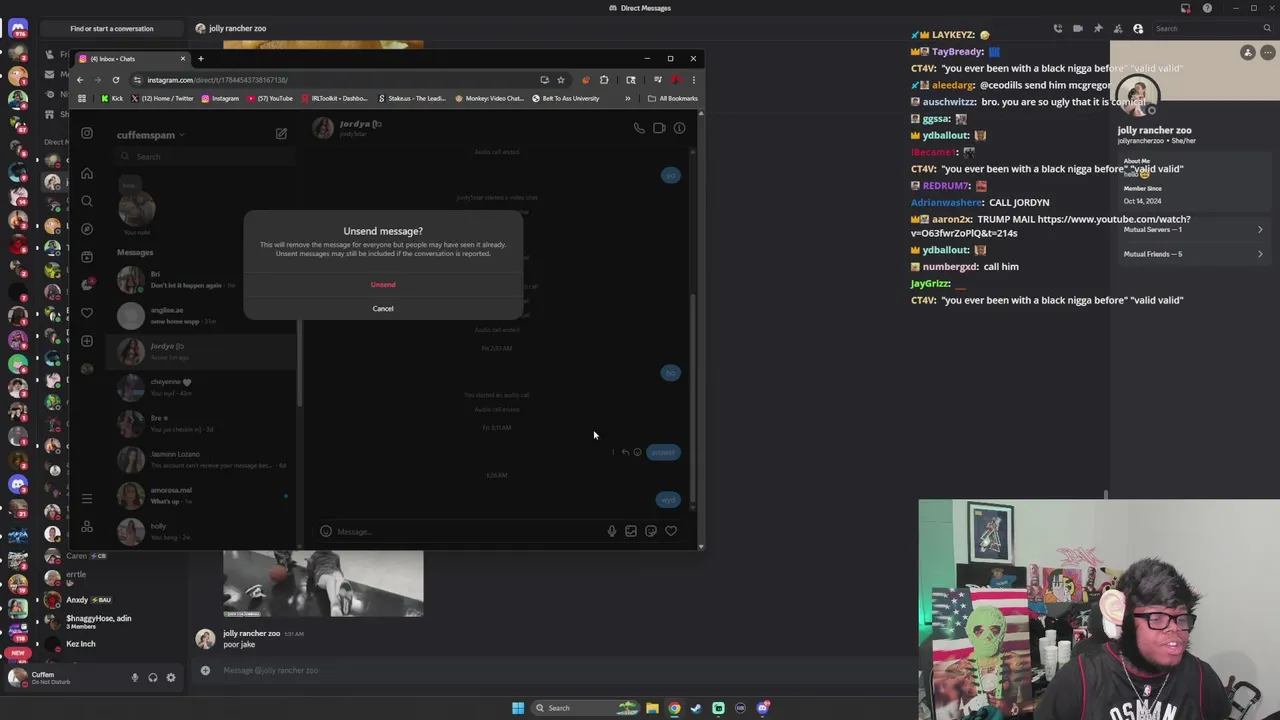
Task: Open File Explorer from the taskbar
Action: (x=652, y=708)
